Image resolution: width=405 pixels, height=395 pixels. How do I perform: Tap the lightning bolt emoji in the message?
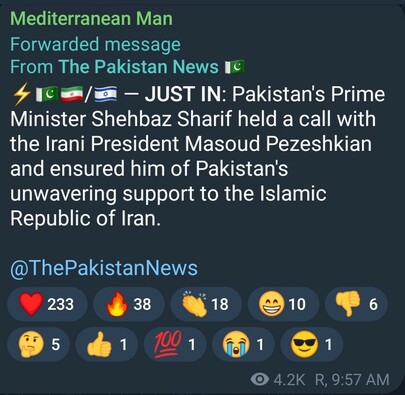[x=21, y=94]
